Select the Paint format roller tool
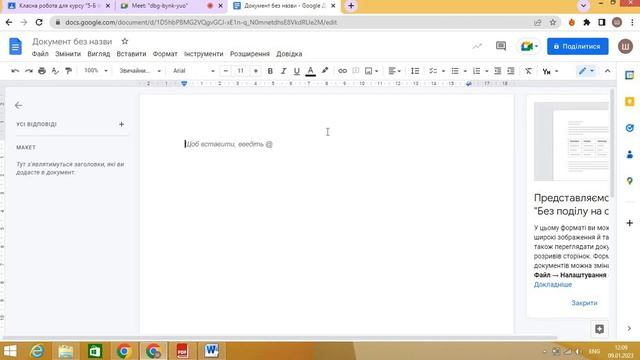This screenshot has width=640, height=360. [68, 71]
